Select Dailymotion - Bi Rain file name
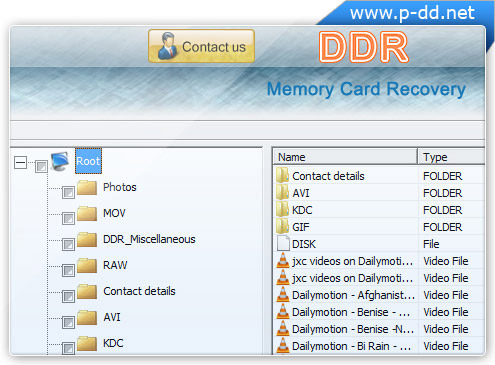This screenshot has height=365, width=495. click(351, 346)
